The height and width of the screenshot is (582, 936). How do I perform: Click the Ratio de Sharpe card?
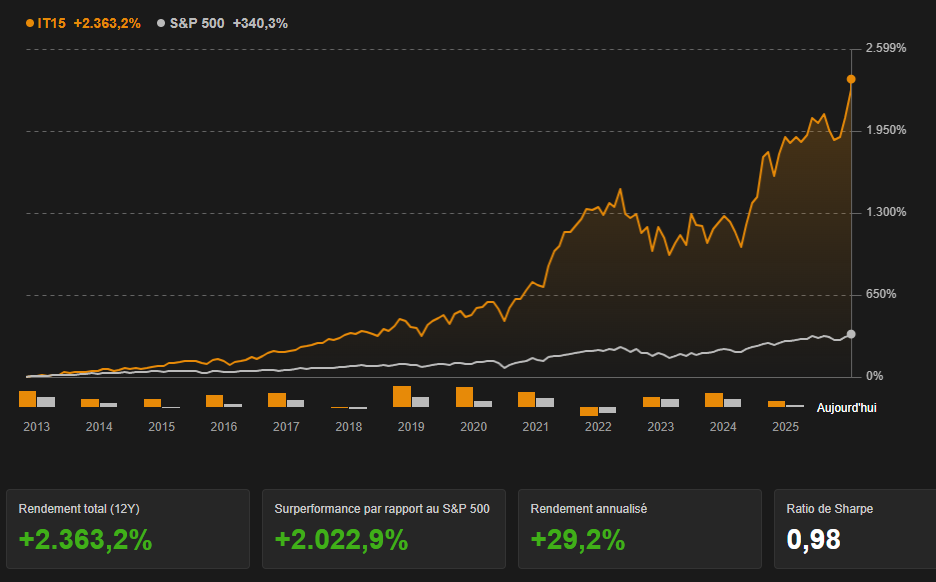tap(851, 528)
